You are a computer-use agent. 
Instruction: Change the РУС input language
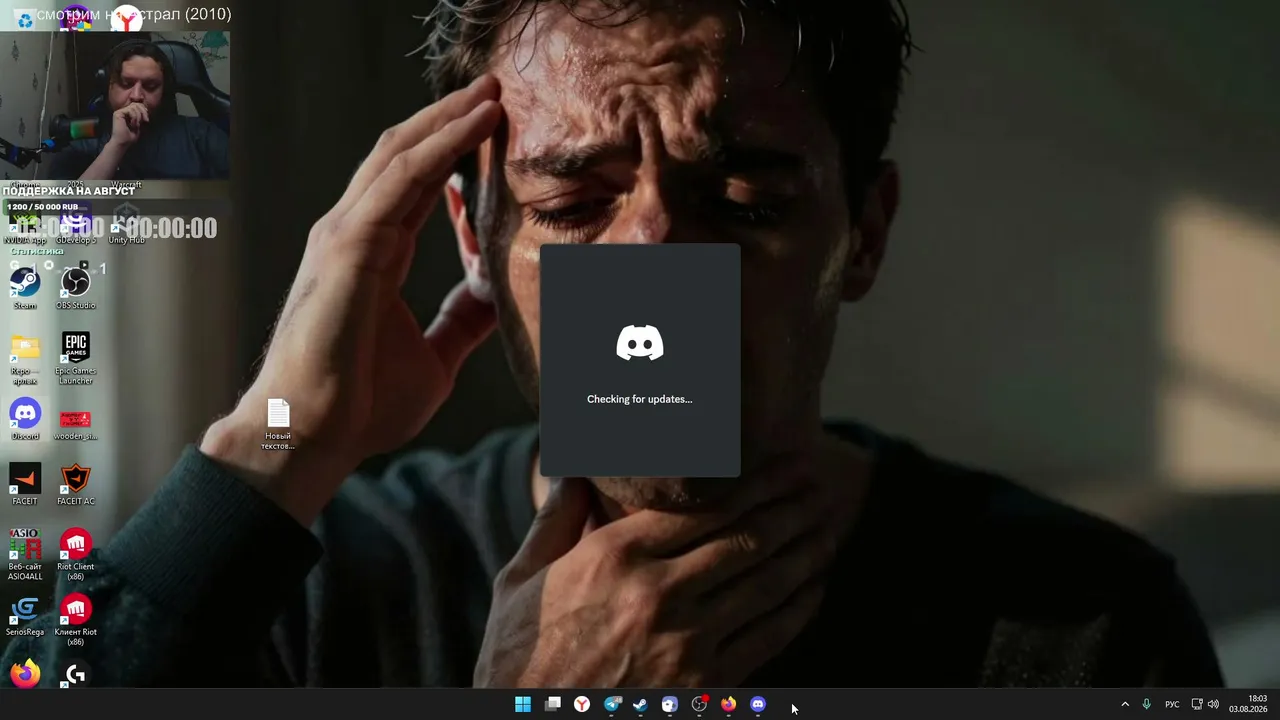1172,705
